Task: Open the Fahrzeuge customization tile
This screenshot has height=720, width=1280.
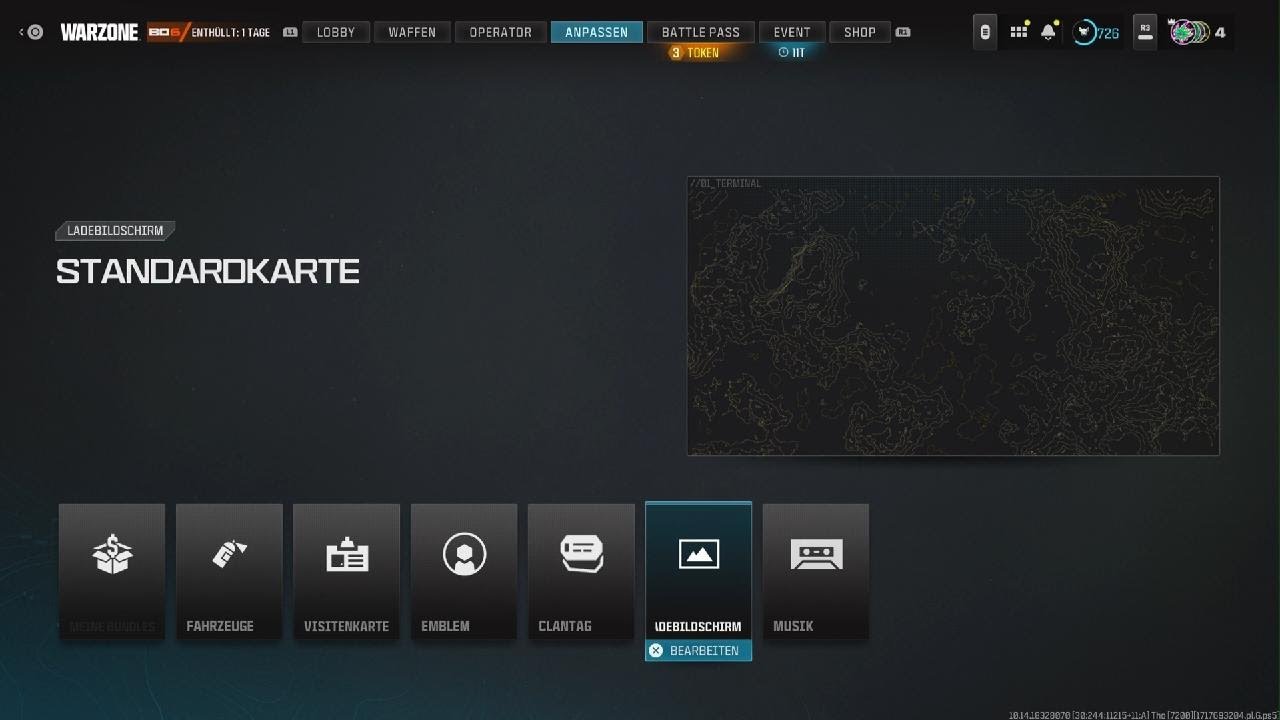Action: 229,572
